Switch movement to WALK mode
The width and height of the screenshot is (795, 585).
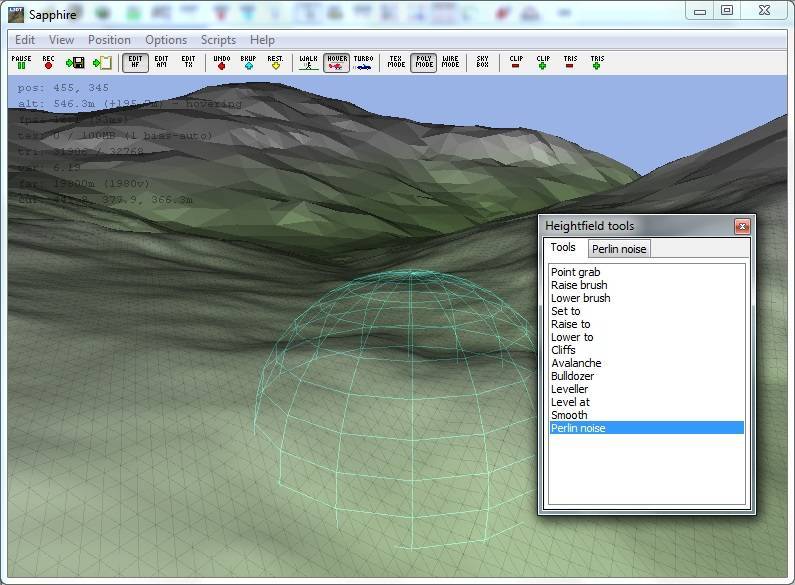click(309, 63)
